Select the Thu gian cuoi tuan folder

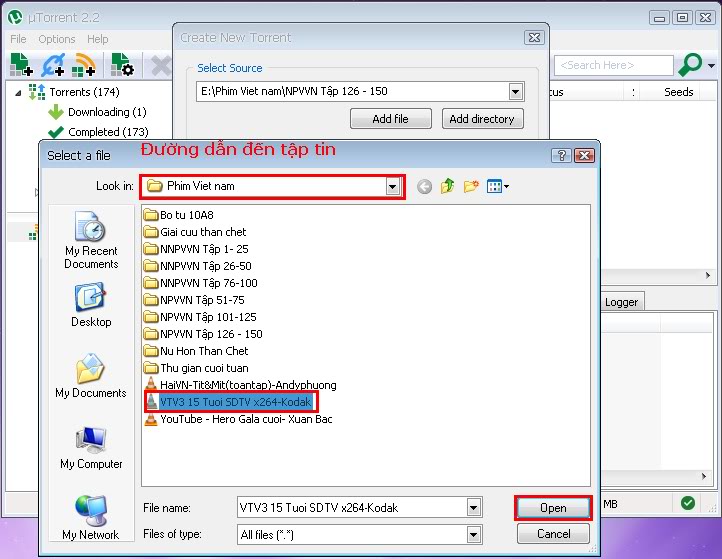(x=196, y=368)
